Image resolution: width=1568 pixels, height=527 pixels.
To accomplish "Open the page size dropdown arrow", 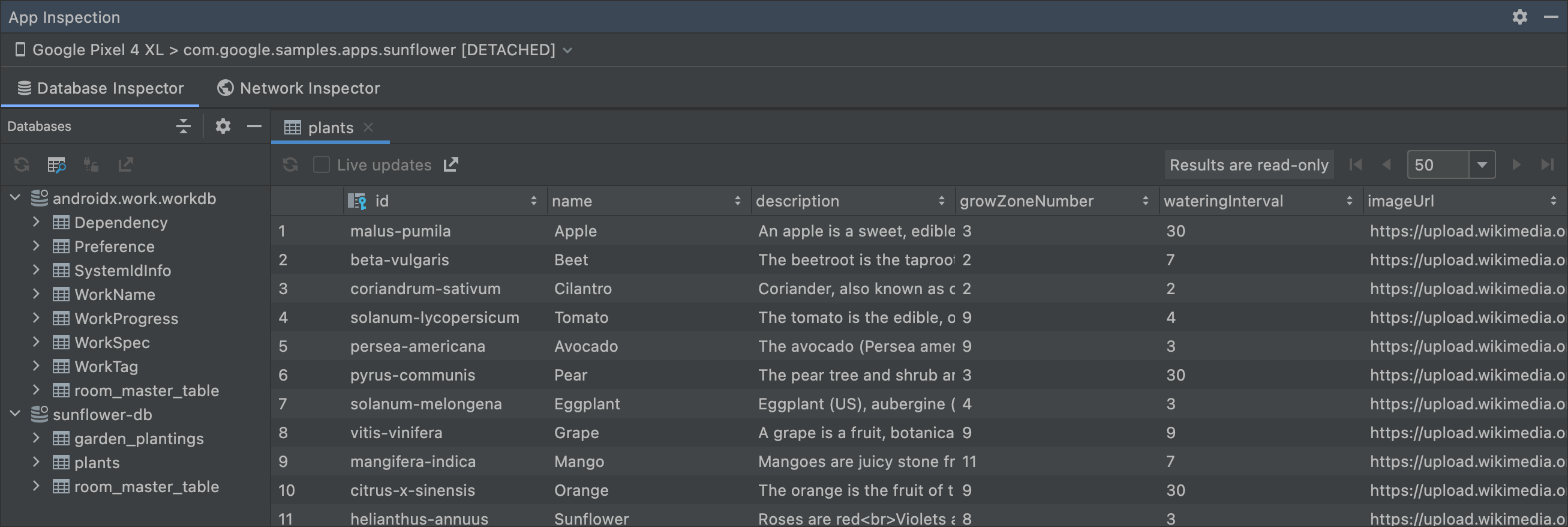I will click(x=1482, y=164).
